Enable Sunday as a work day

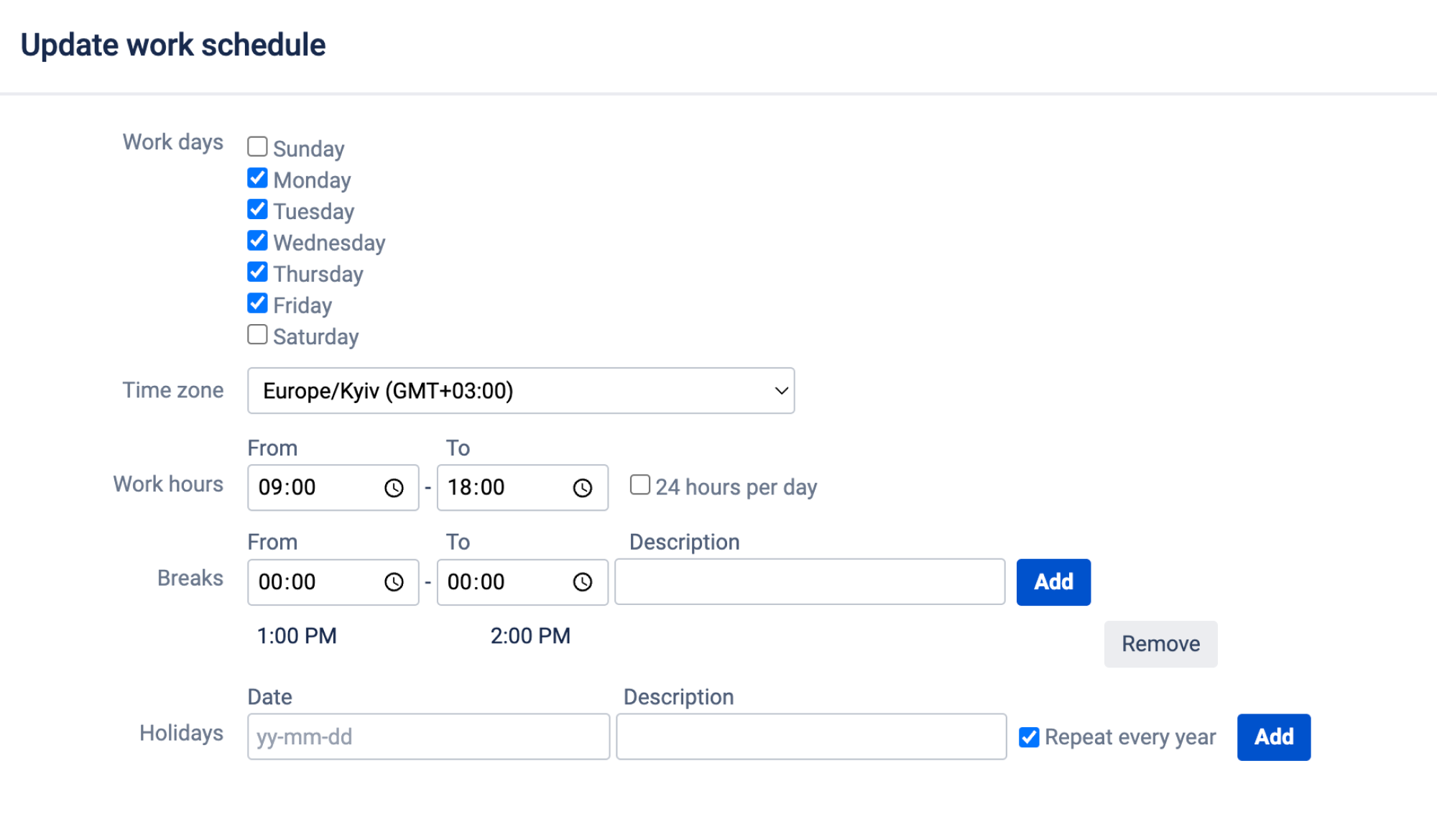click(257, 146)
